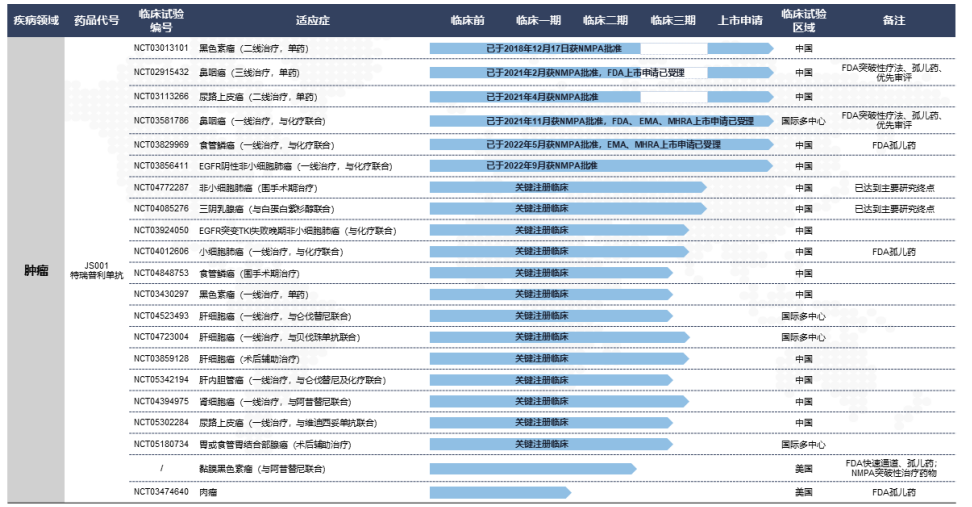Screen dimensions: 972x507
Task: Click 已达到主要研究终点 note for NCT04085276
Action: [x=893, y=209]
